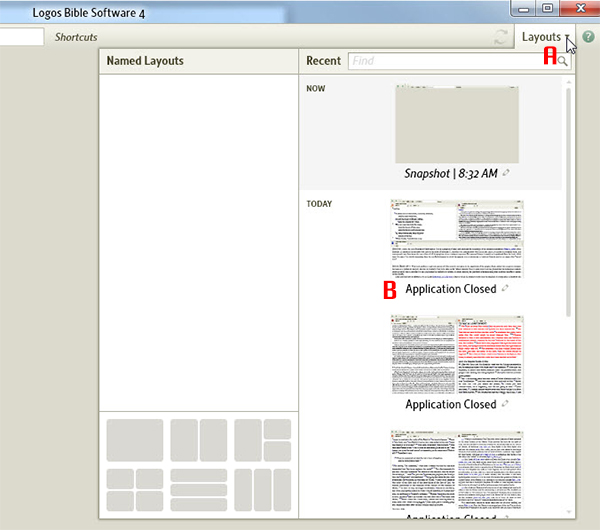The width and height of the screenshot is (600, 530).
Task: Click the sync refresh arrows icon
Action: click(x=501, y=37)
